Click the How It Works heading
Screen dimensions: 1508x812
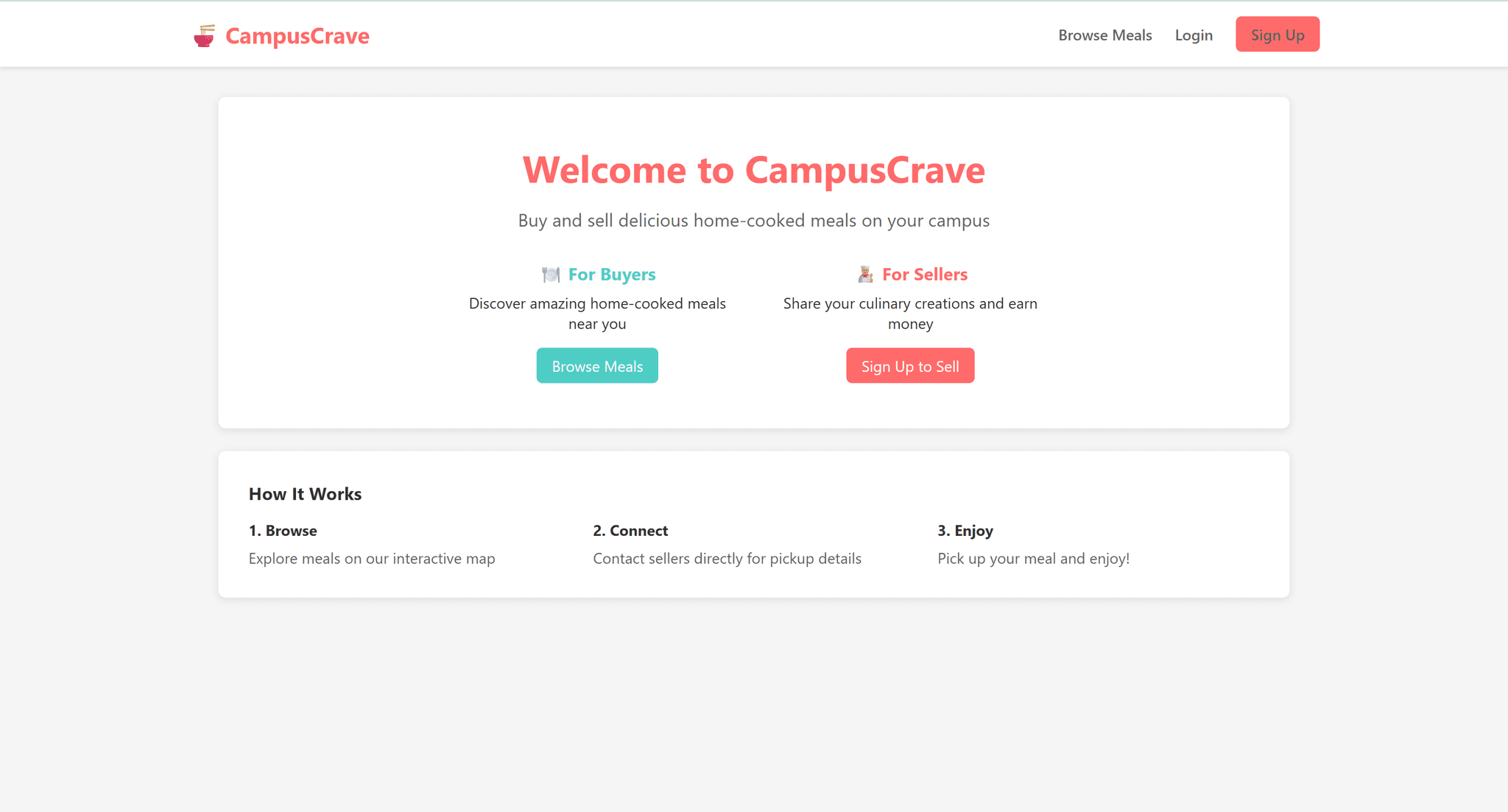[305, 494]
